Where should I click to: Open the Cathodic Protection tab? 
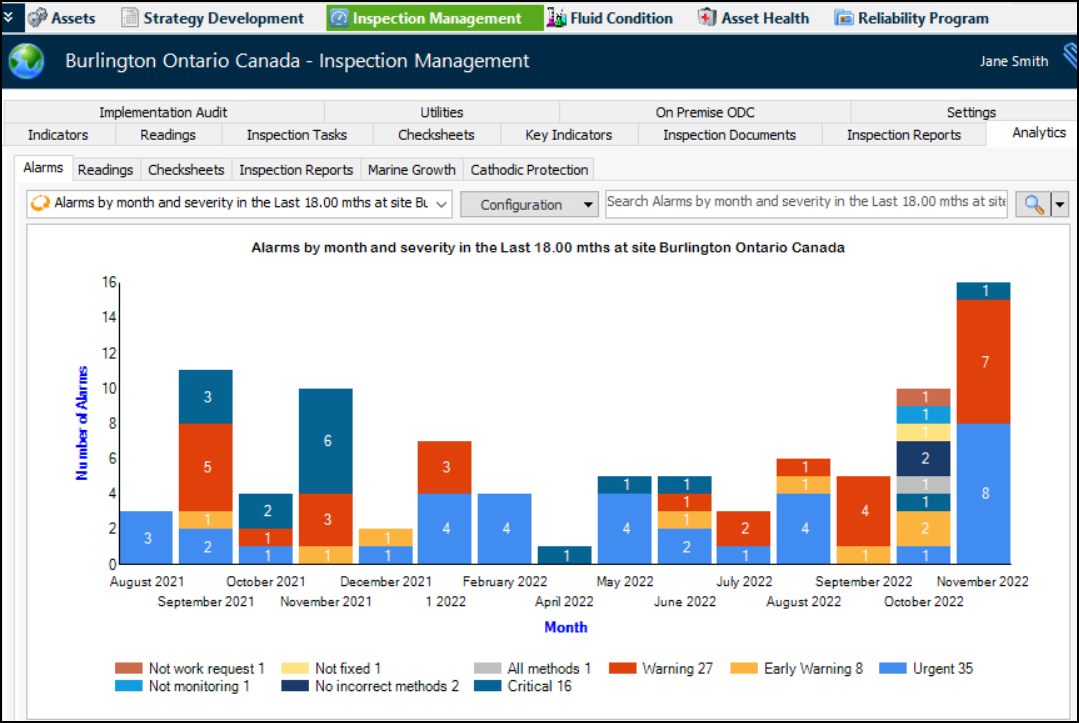(529, 170)
